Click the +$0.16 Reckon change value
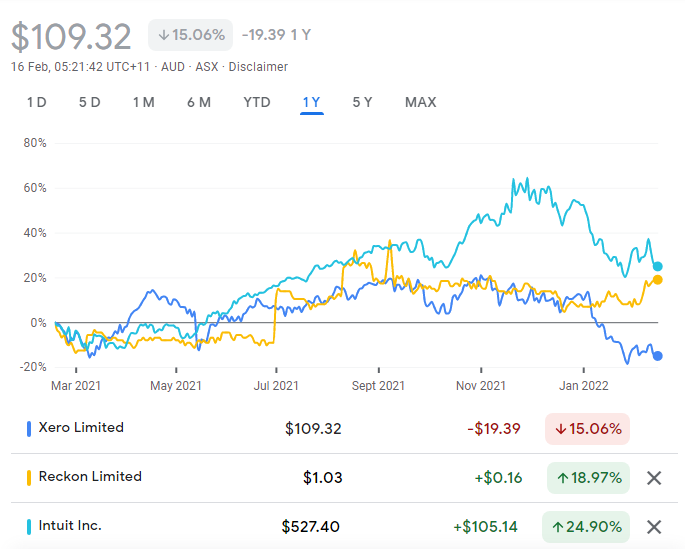Screen dimensions: 685x549 pyautogui.click(x=498, y=478)
